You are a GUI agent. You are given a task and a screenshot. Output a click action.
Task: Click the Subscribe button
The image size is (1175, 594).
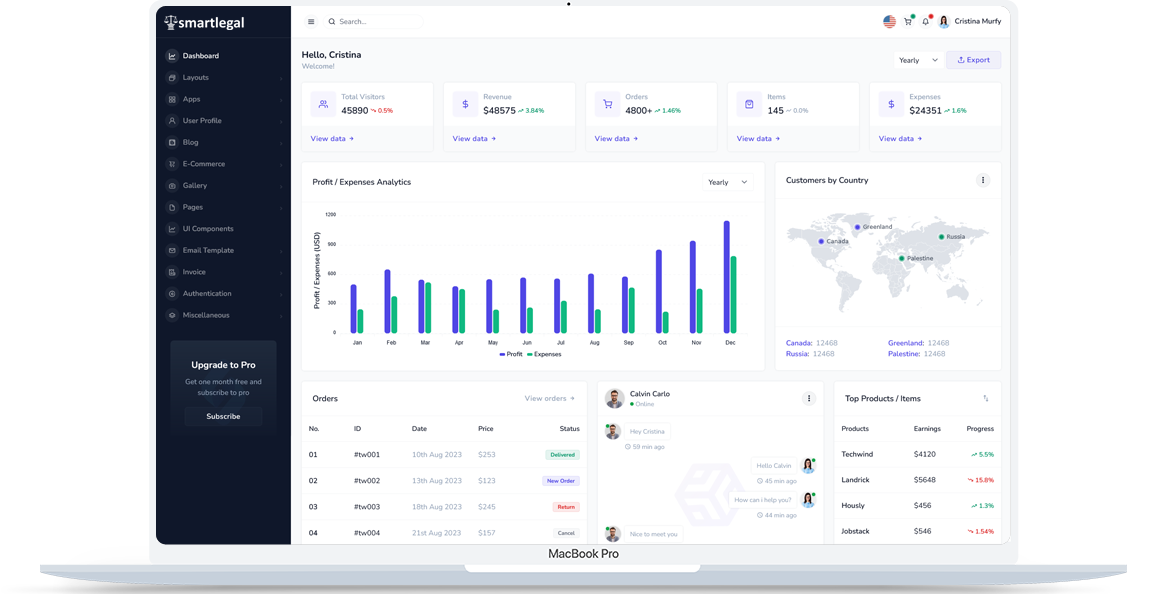[x=222, y=416]
